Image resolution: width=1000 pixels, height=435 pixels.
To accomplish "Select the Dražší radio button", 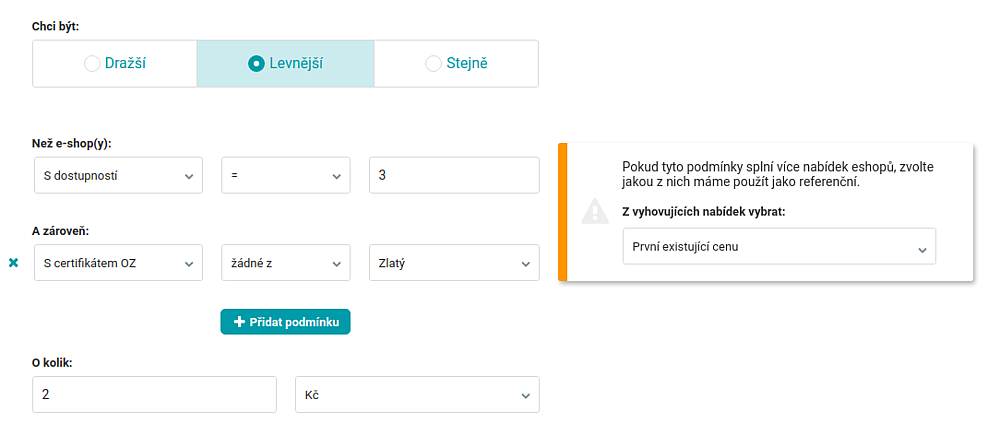I will click(x=92, y=64).
